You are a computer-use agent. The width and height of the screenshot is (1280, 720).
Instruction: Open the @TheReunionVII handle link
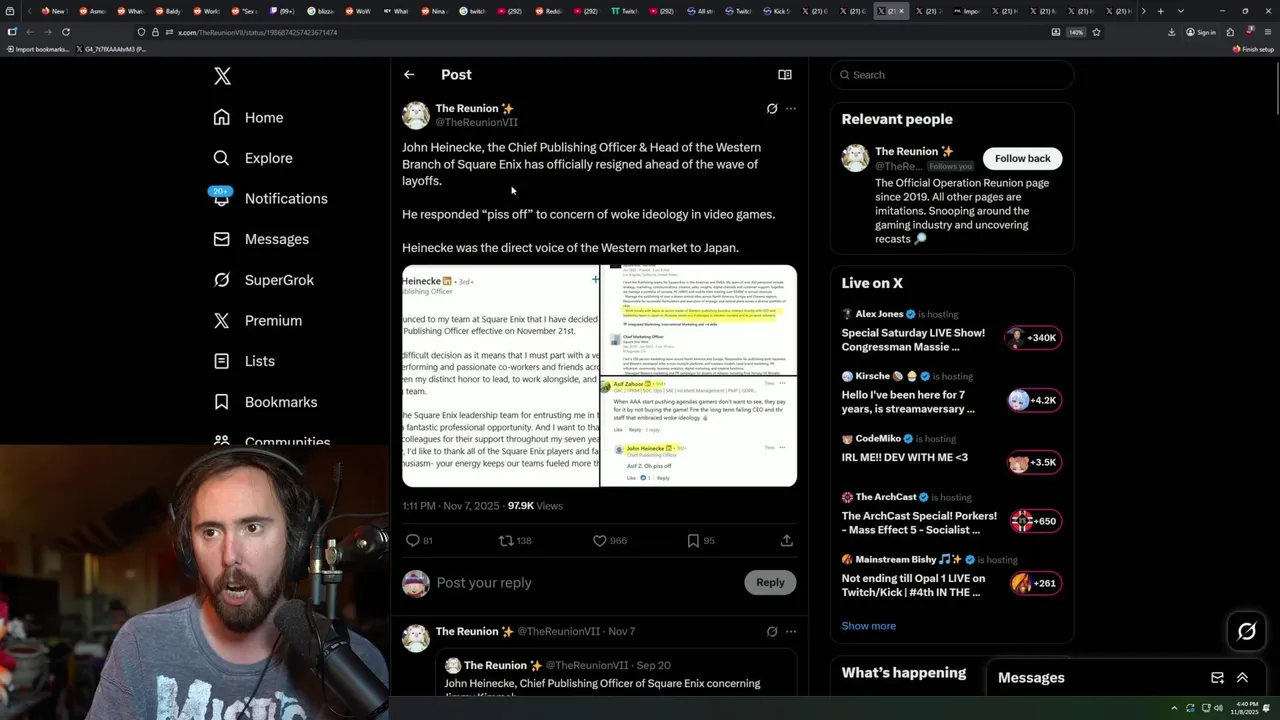[476, 122]
